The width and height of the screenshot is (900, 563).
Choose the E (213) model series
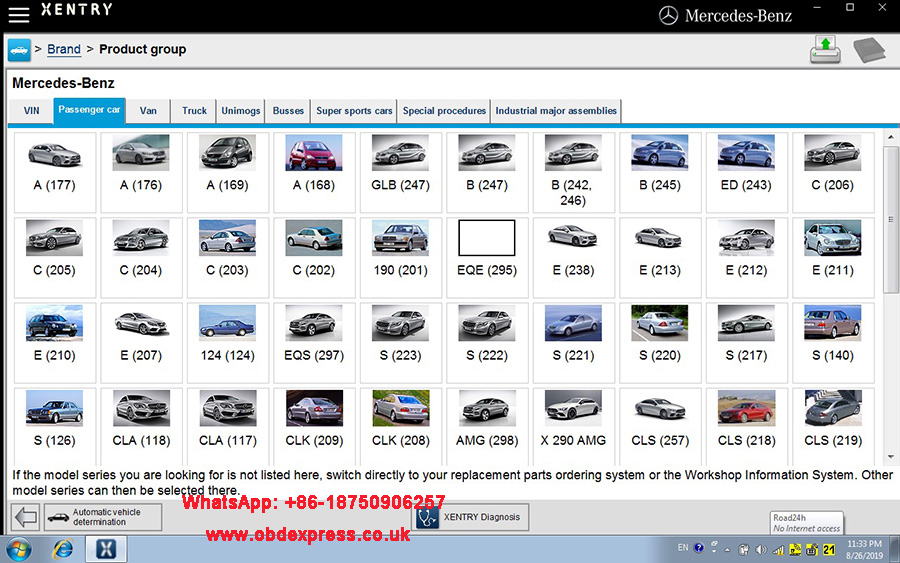click(x=660, y=257)
